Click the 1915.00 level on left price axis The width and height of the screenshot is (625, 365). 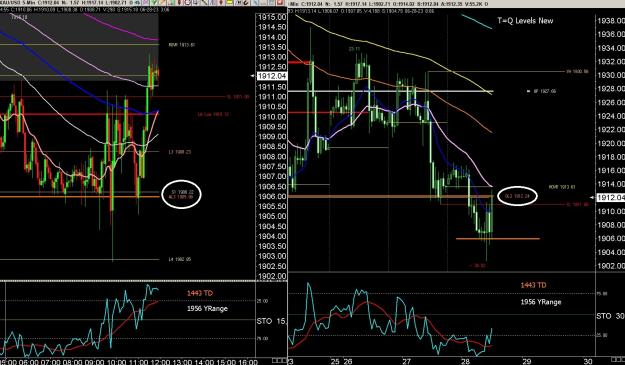point(272,17)
